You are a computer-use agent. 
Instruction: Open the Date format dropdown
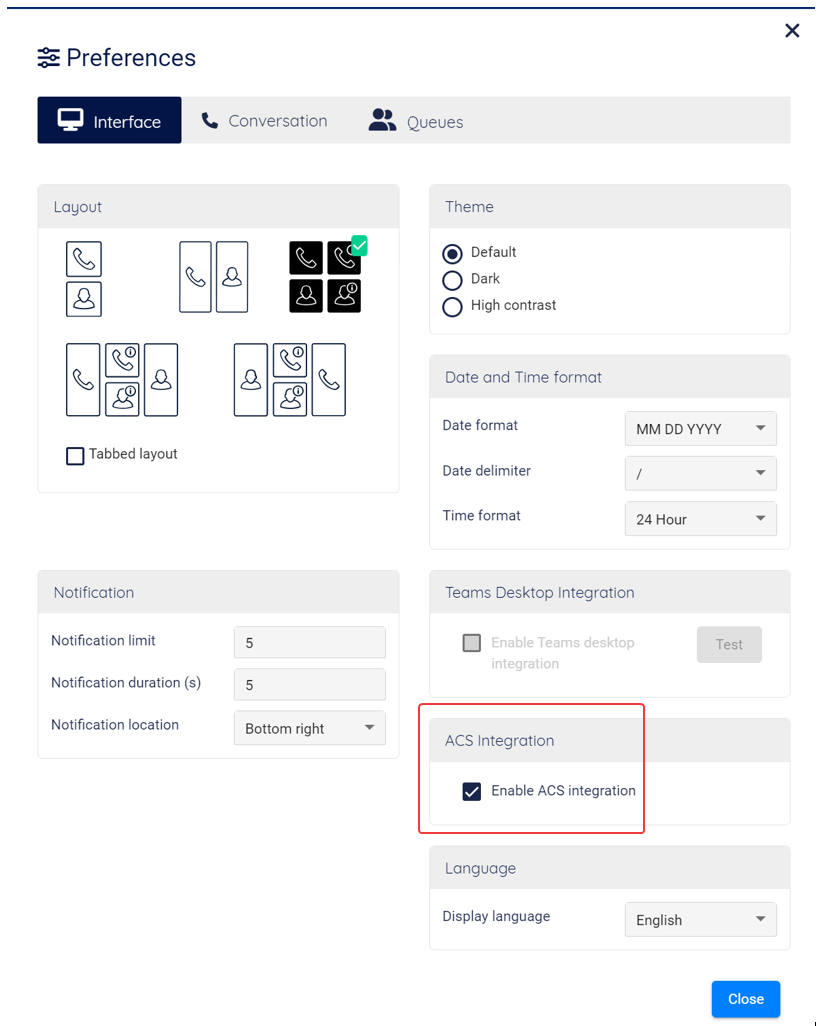tap(700, 429)
